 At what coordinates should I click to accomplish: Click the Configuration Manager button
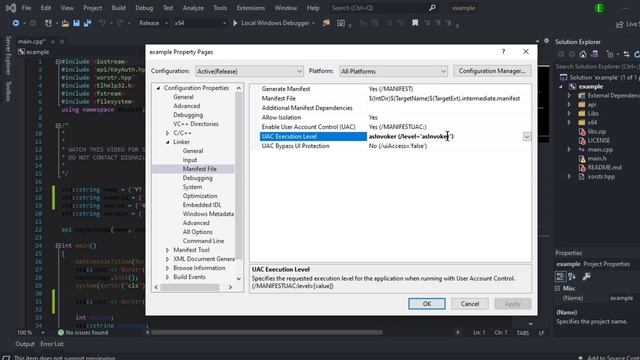click(492, 71)
